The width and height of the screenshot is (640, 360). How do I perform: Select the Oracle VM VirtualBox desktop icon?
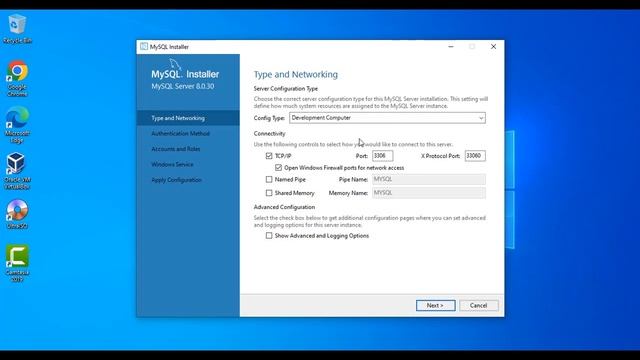click(x=17, y=171)
